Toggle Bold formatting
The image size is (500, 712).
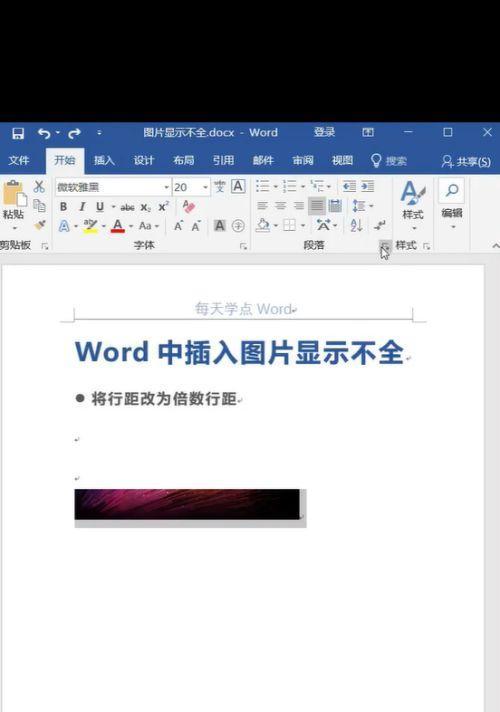tap(64, 207)
